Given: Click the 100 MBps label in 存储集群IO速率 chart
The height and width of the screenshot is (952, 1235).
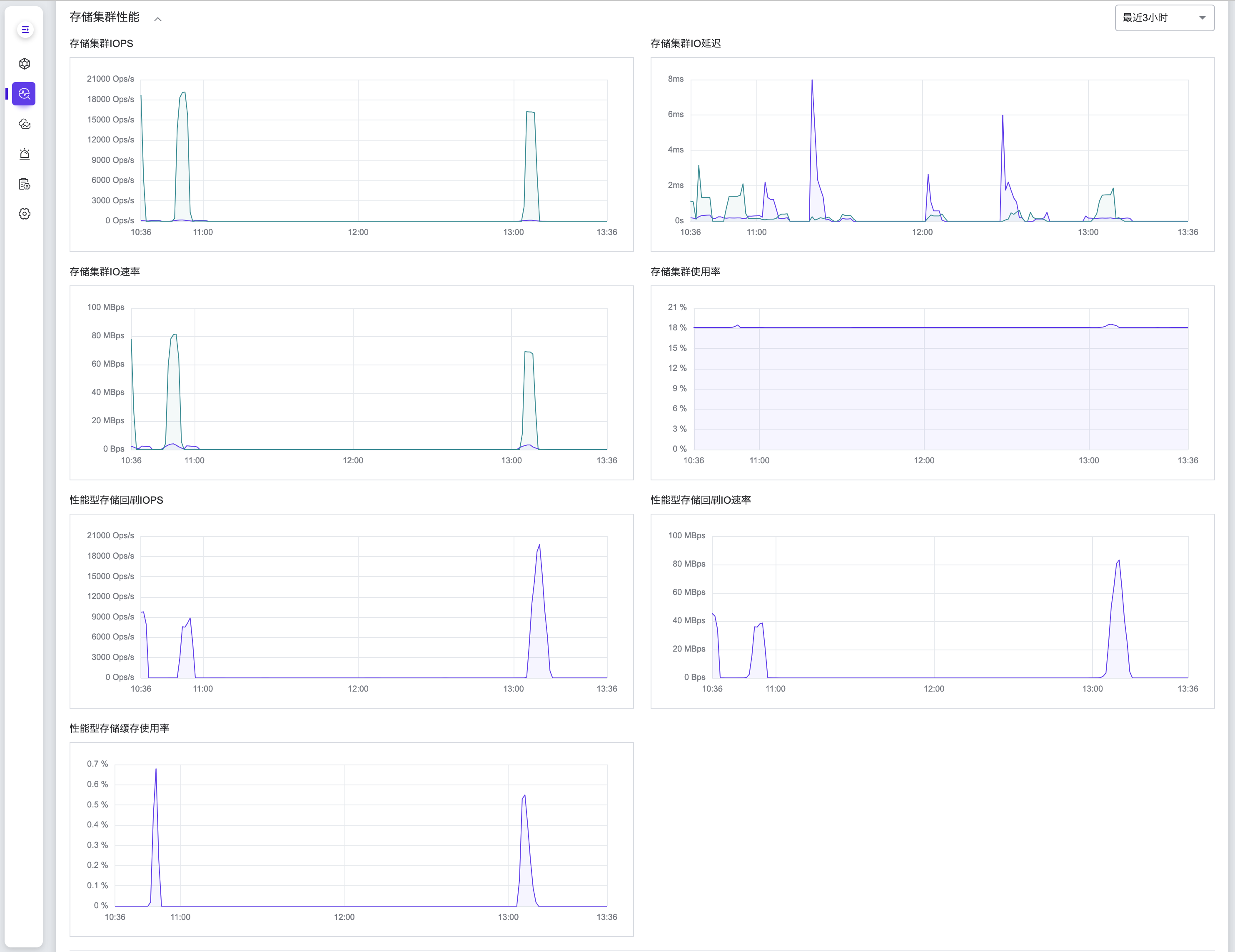Looking at the screenshot, I should (106, 308).
